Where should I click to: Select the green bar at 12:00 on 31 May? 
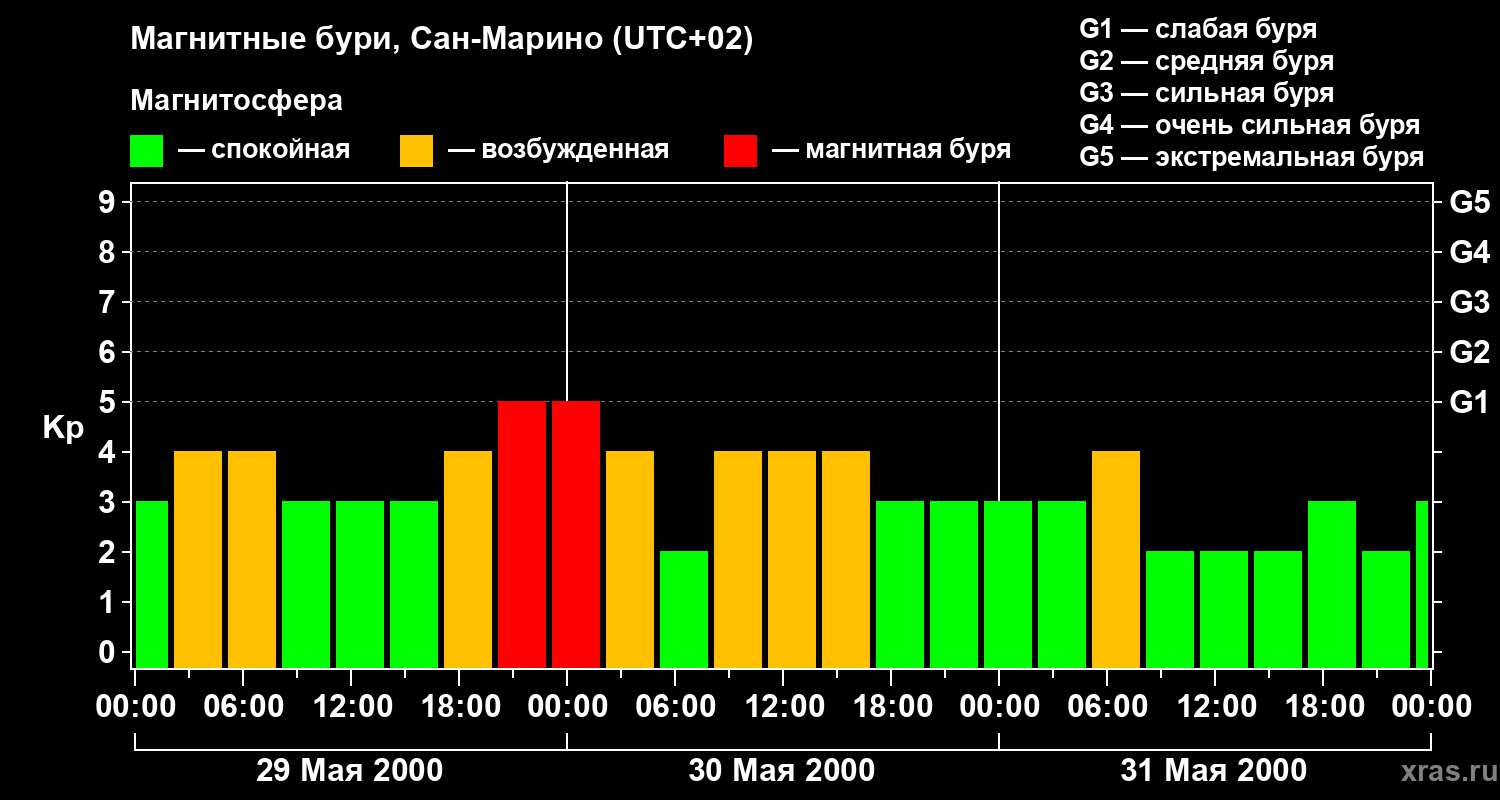point(1224,610)
